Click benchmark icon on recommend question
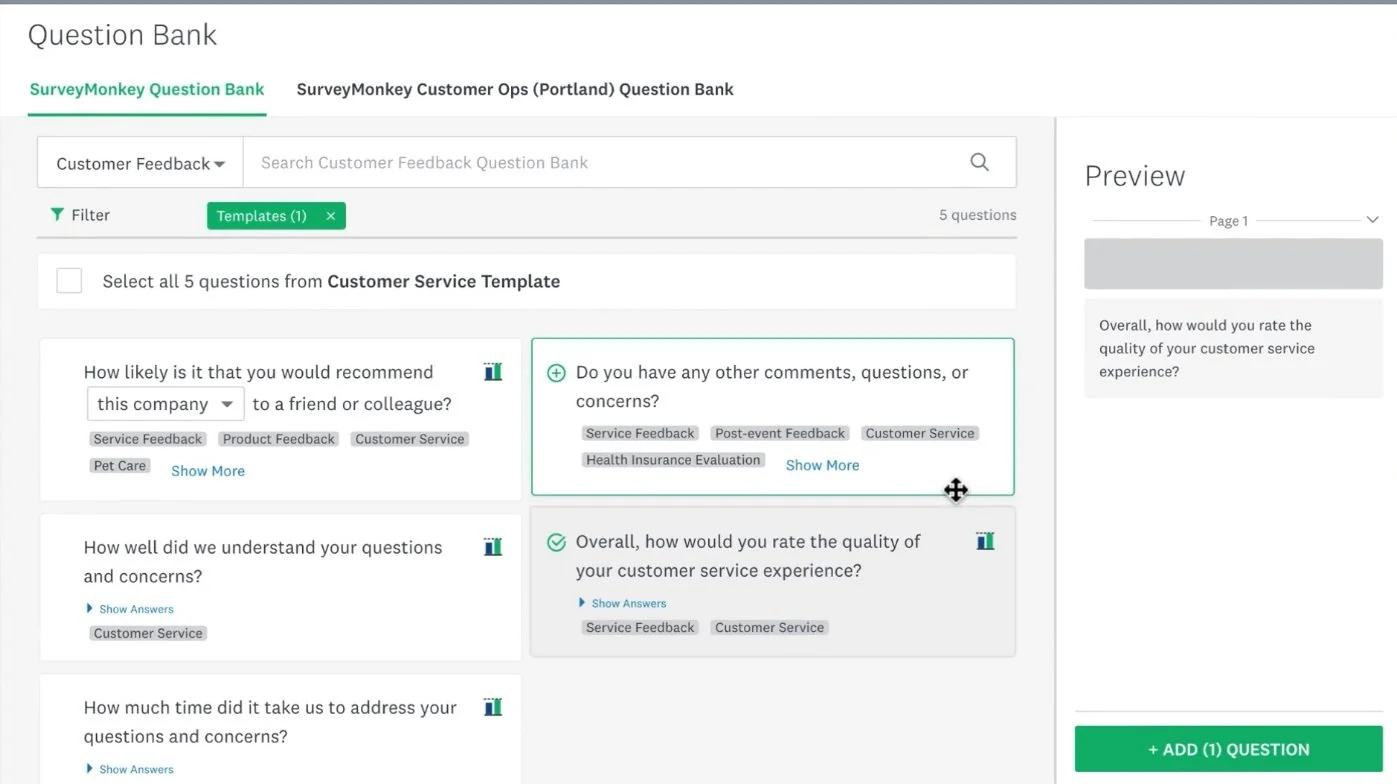The image size is (1397, 784). pyautogui.click(x=493, y=372)
